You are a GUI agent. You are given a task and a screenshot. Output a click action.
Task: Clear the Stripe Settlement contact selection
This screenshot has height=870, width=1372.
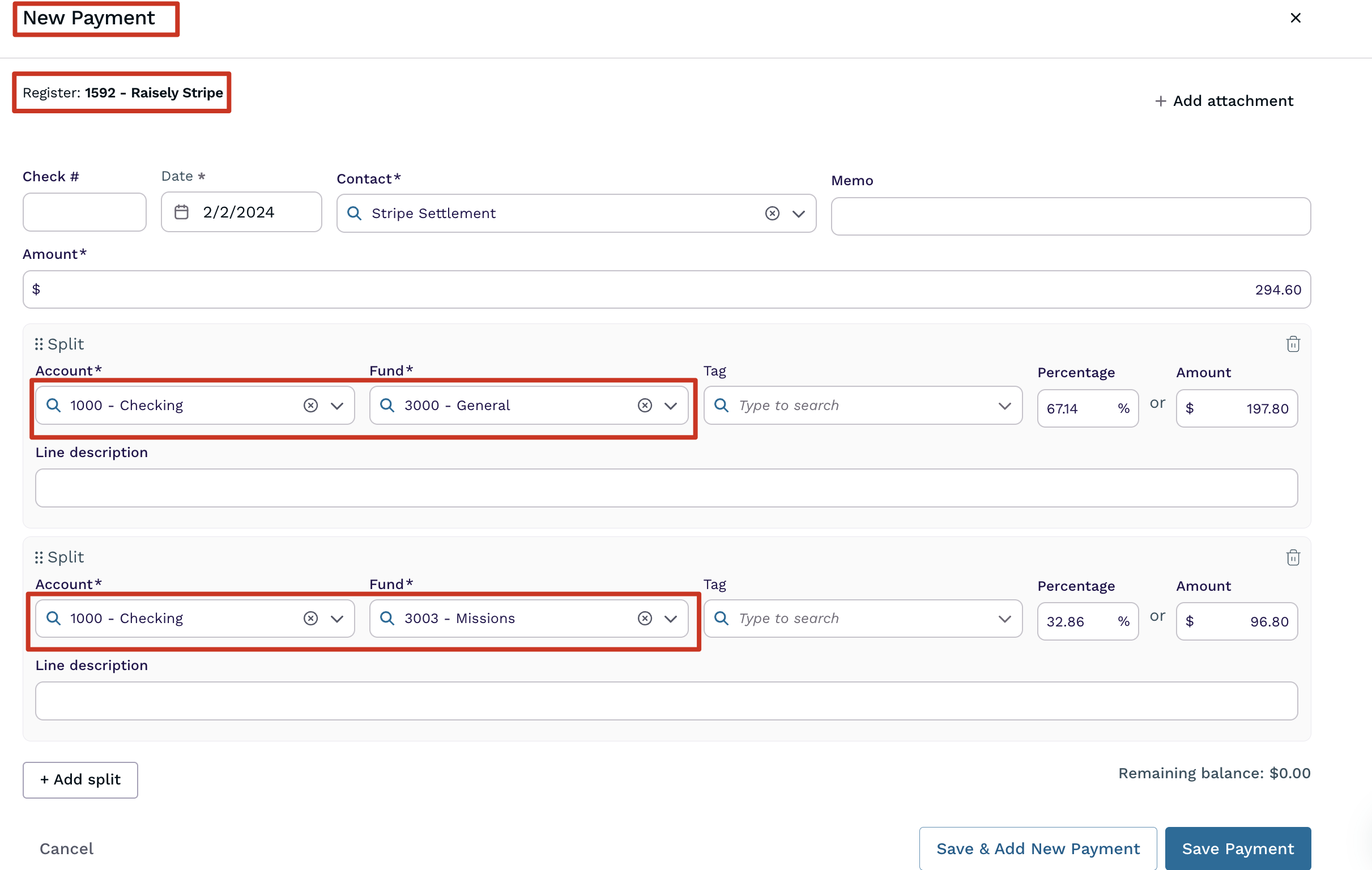point(772,213)
